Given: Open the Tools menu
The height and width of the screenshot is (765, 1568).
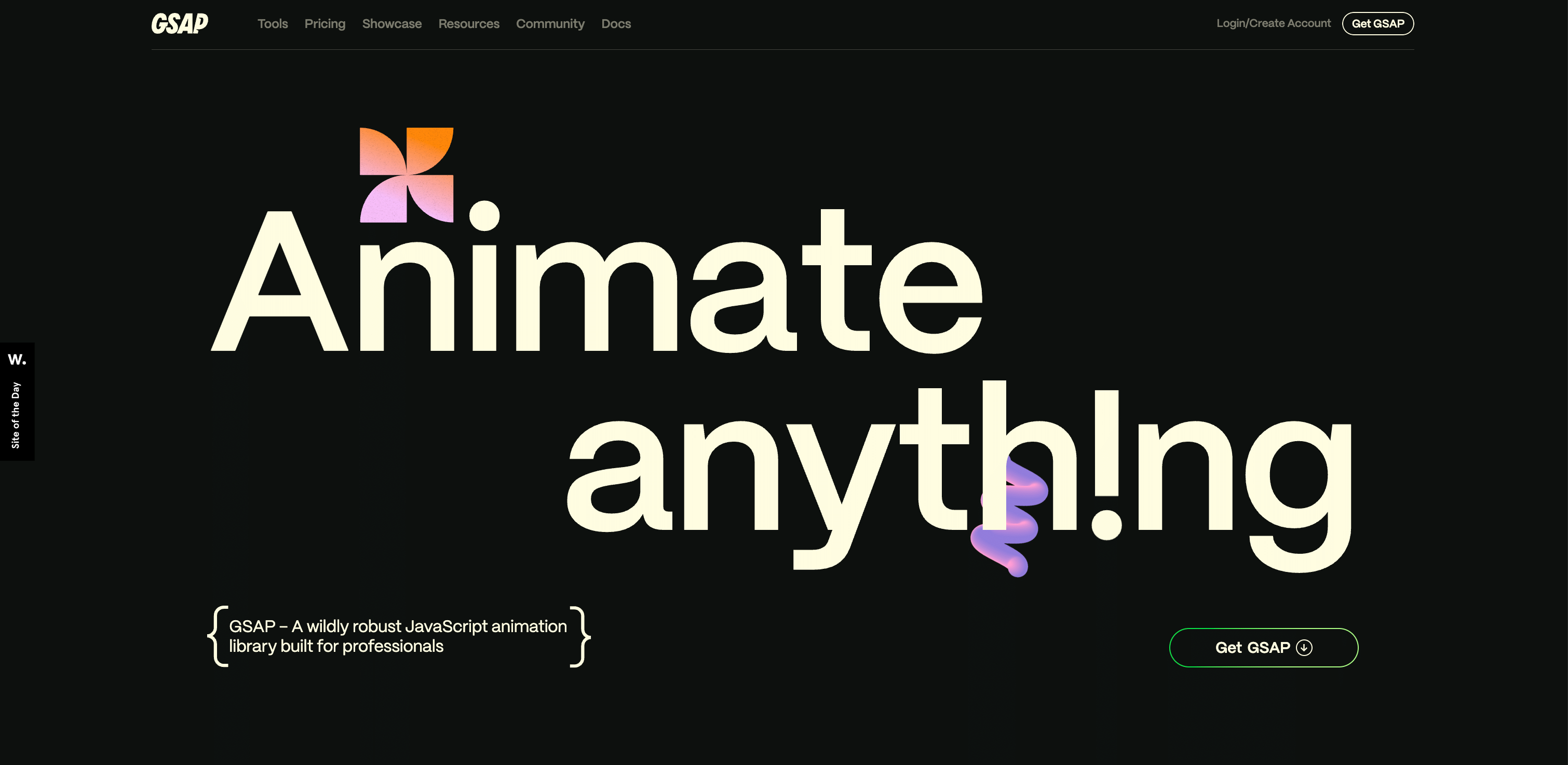Looking at the screenshot, I should pos(272,24).
